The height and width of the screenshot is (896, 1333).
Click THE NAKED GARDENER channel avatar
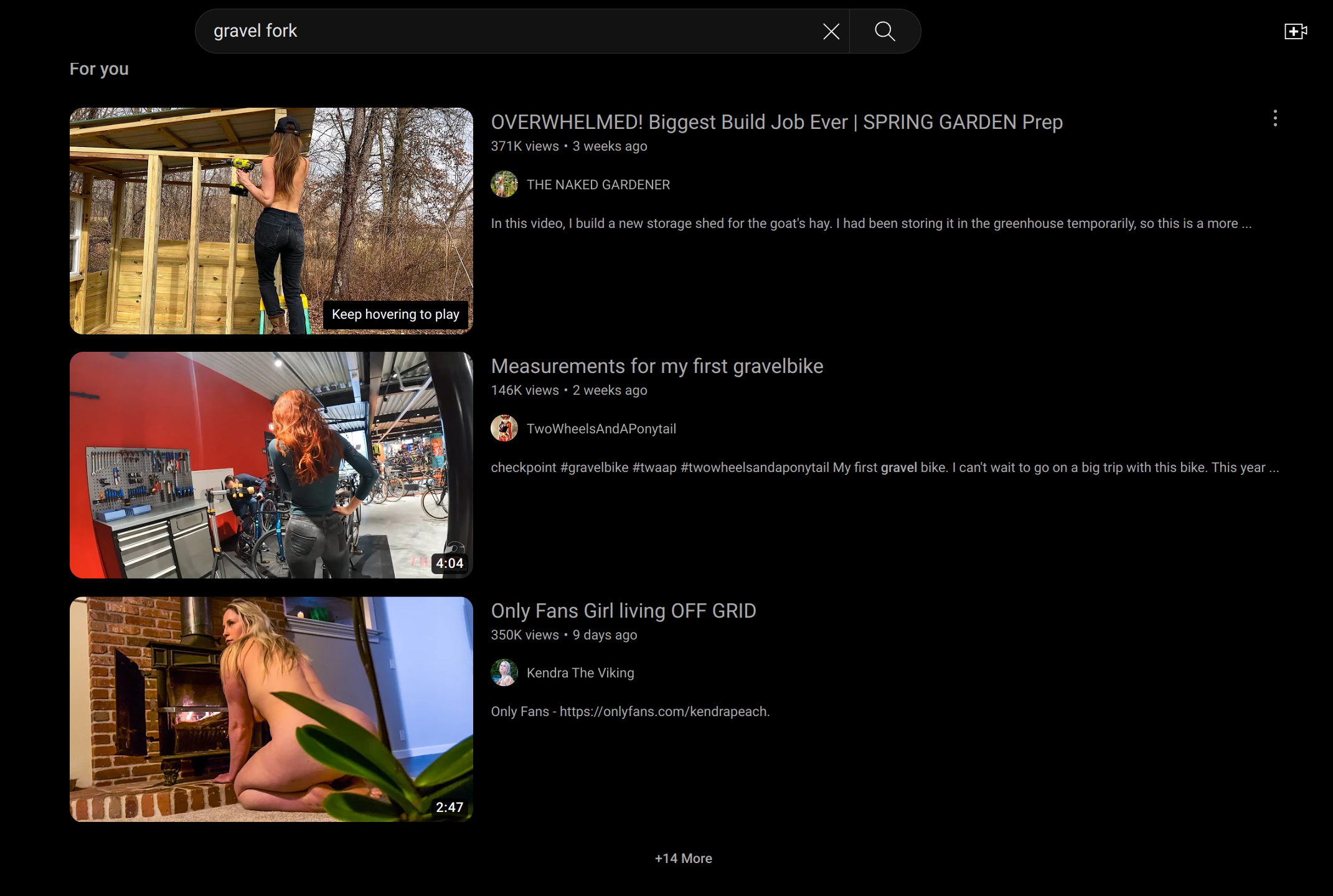pyautogui.click(x=504, y=184)
